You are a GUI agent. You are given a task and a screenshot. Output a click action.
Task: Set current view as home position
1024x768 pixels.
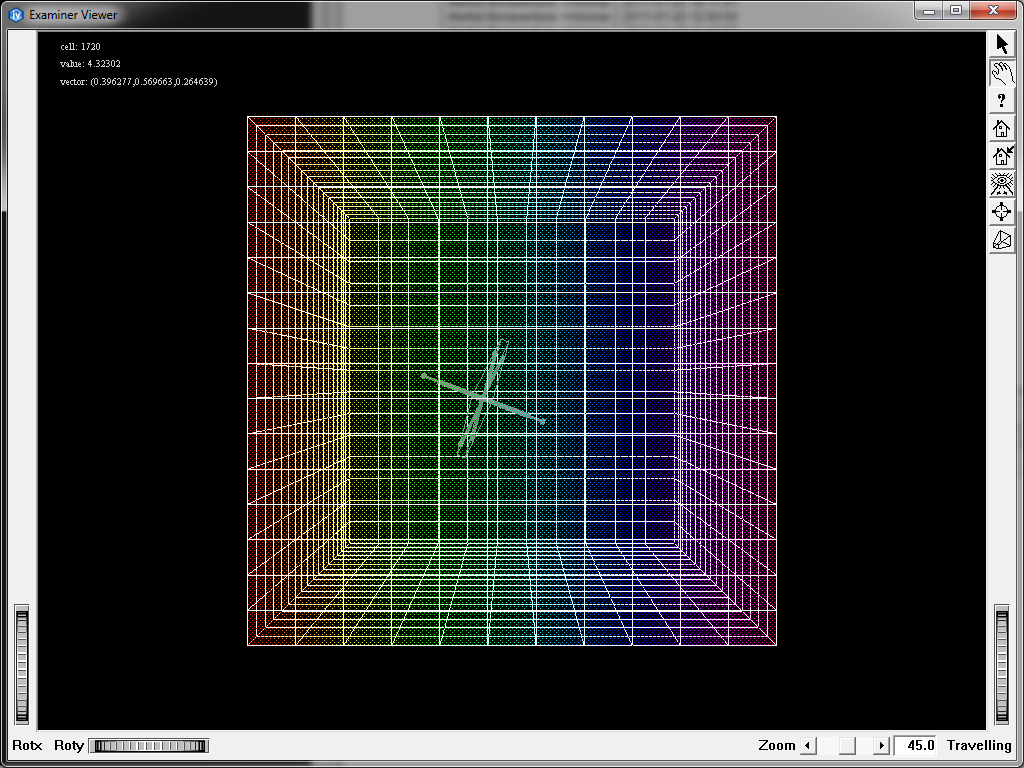1002,156
